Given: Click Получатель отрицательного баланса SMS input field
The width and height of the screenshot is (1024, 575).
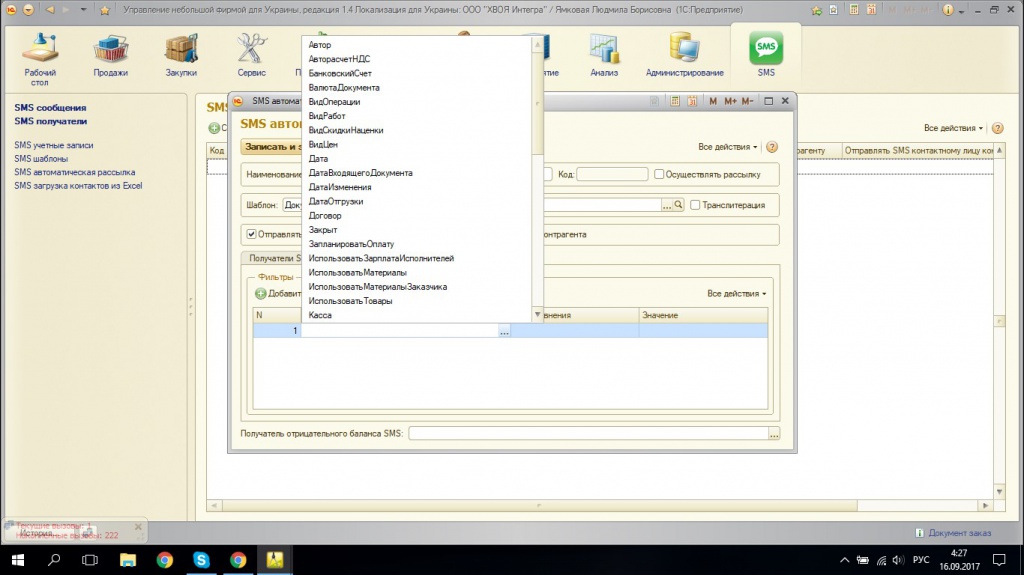Looking at the screenshot, I should coord(588,434).
